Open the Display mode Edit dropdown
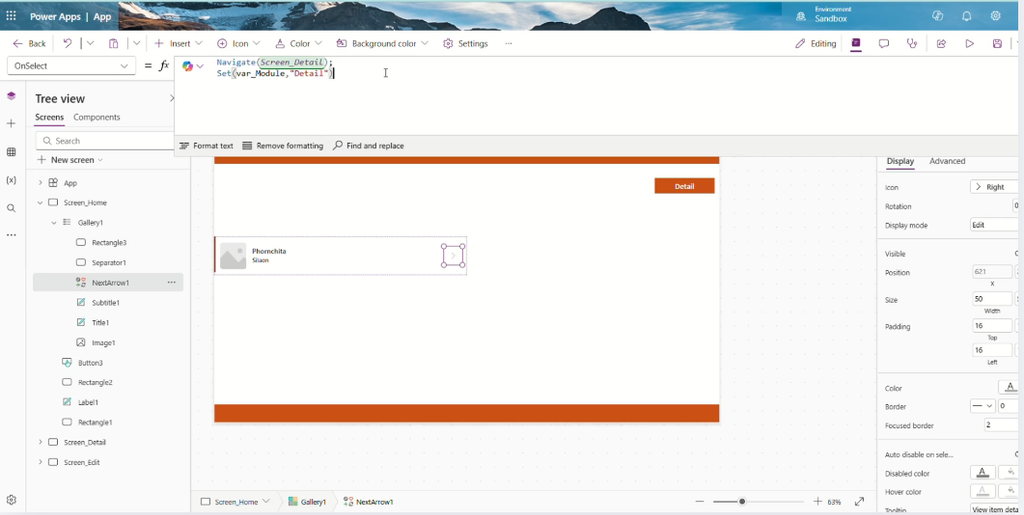Screen dimensions: 1024x515 pos(994,225)
